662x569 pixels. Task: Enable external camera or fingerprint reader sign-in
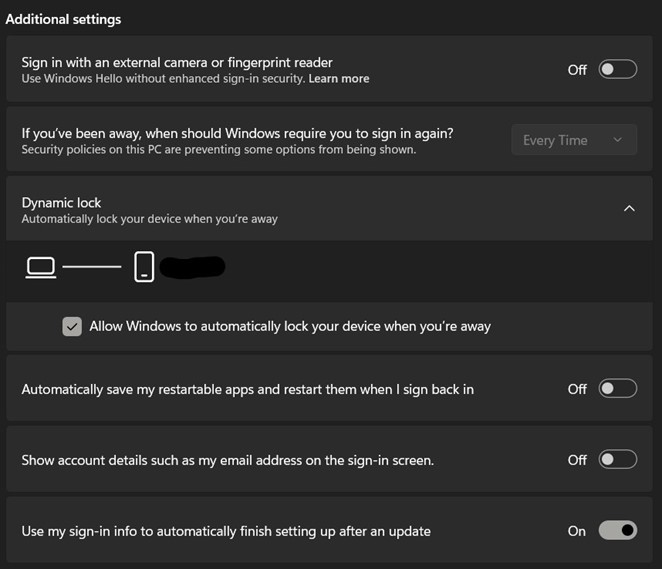tap(617, 69)
